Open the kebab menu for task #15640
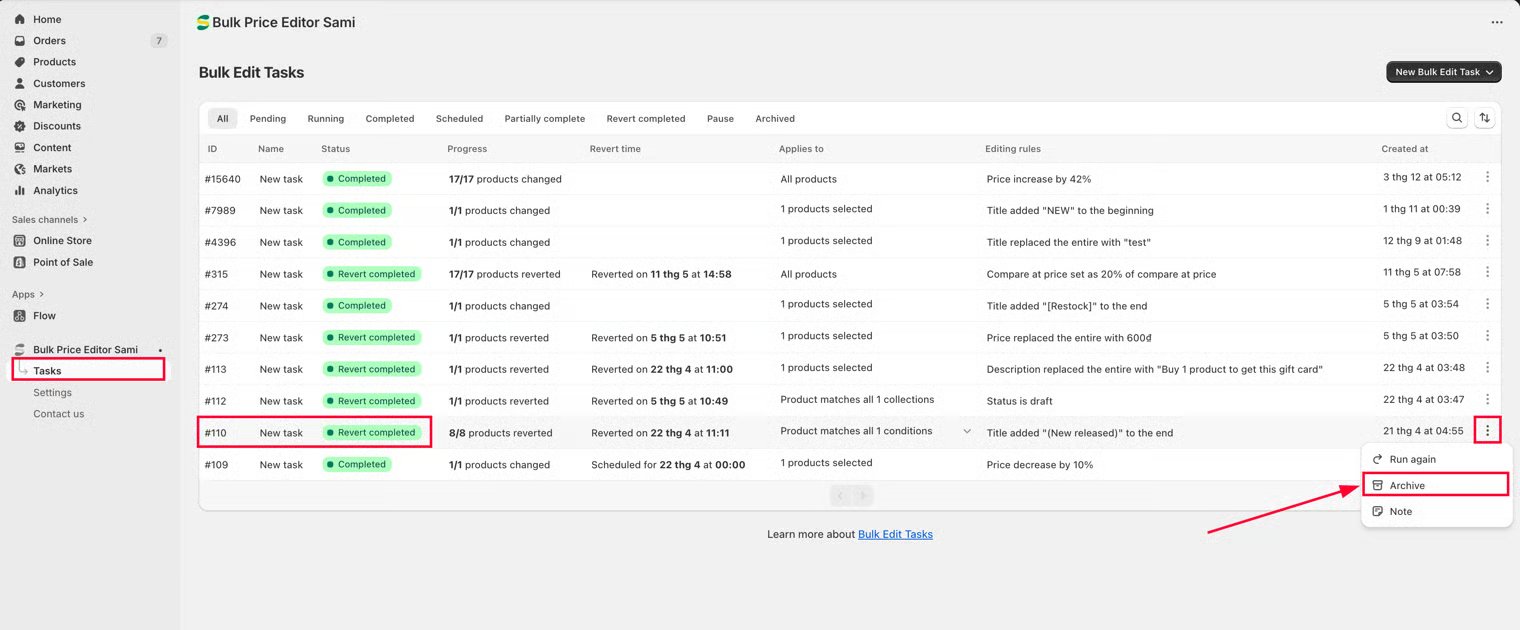 point(1487,177)
